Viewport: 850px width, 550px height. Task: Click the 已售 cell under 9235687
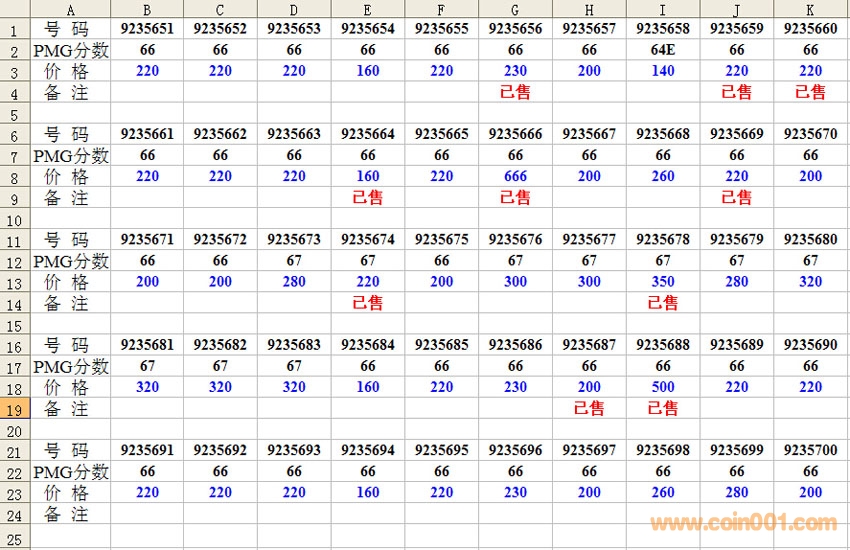pyautogui.click(x=589, y=408)
